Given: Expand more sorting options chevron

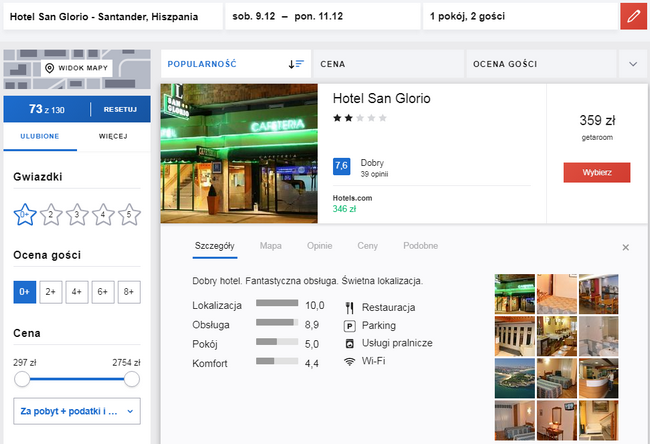Looking at the screenshot, I should 632,64.
